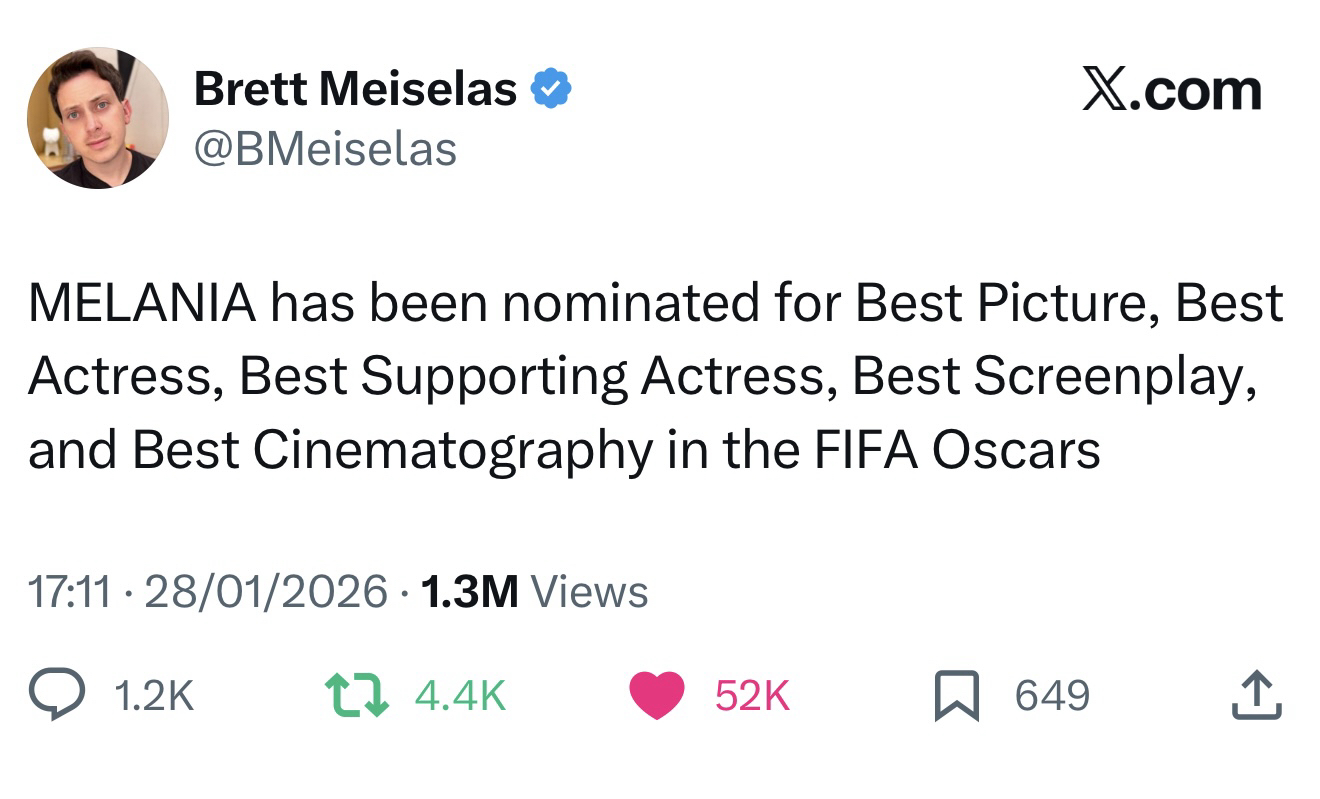View the 1.3M Views analytics
The height and width of the screenshot is (799, 1320).
pyautogui.click(x=534, y=592)
